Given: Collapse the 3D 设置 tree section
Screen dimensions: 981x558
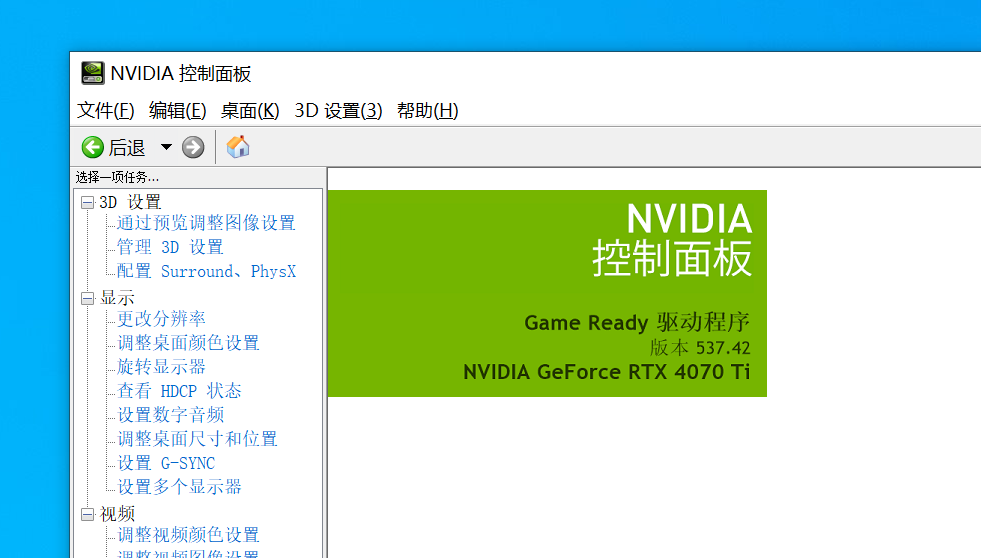Looking at the screenshot, I should pos(88,202).
